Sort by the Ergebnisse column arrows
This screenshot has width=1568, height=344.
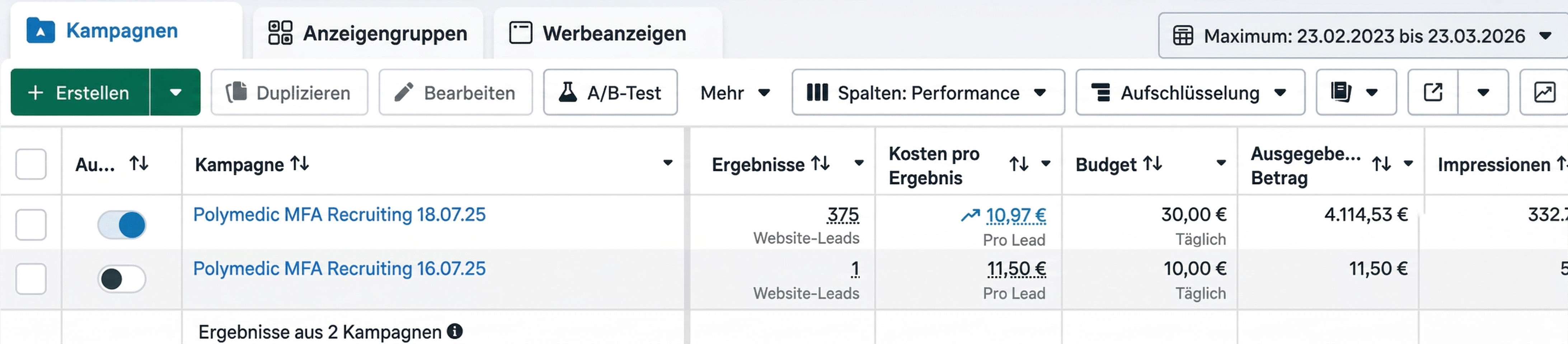tap(819, 163)
